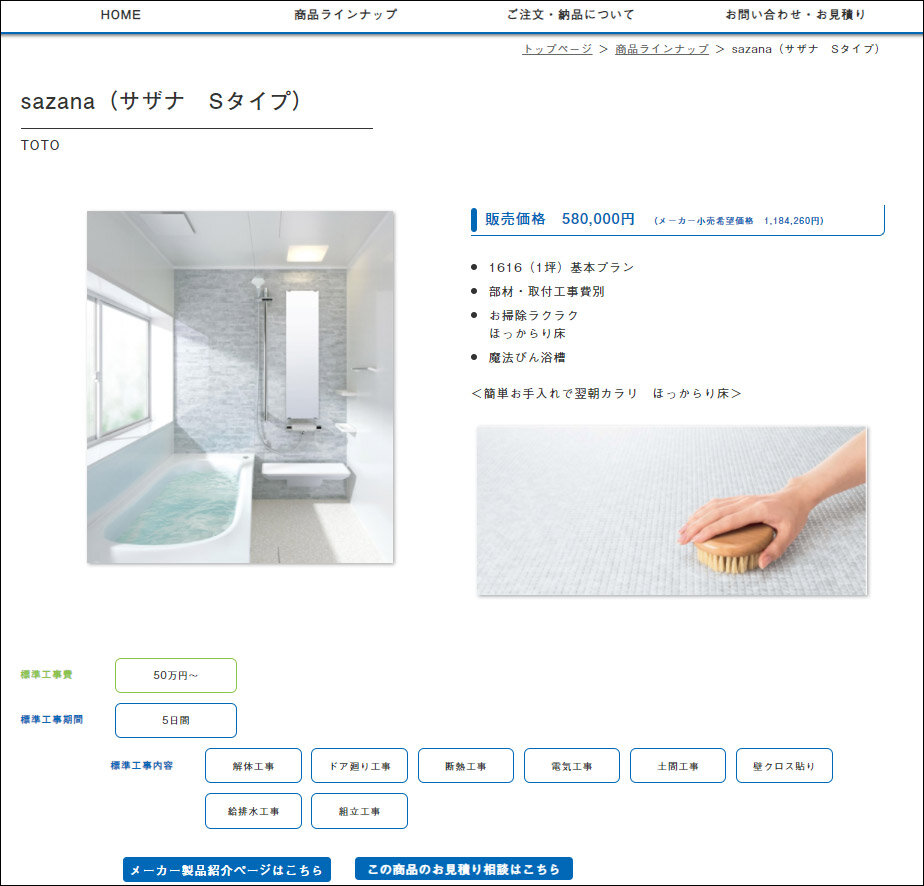Viewport: 924px width, 886px height.
Task: Click the 断熱工事 tag
Action: [x=466, y=766]
